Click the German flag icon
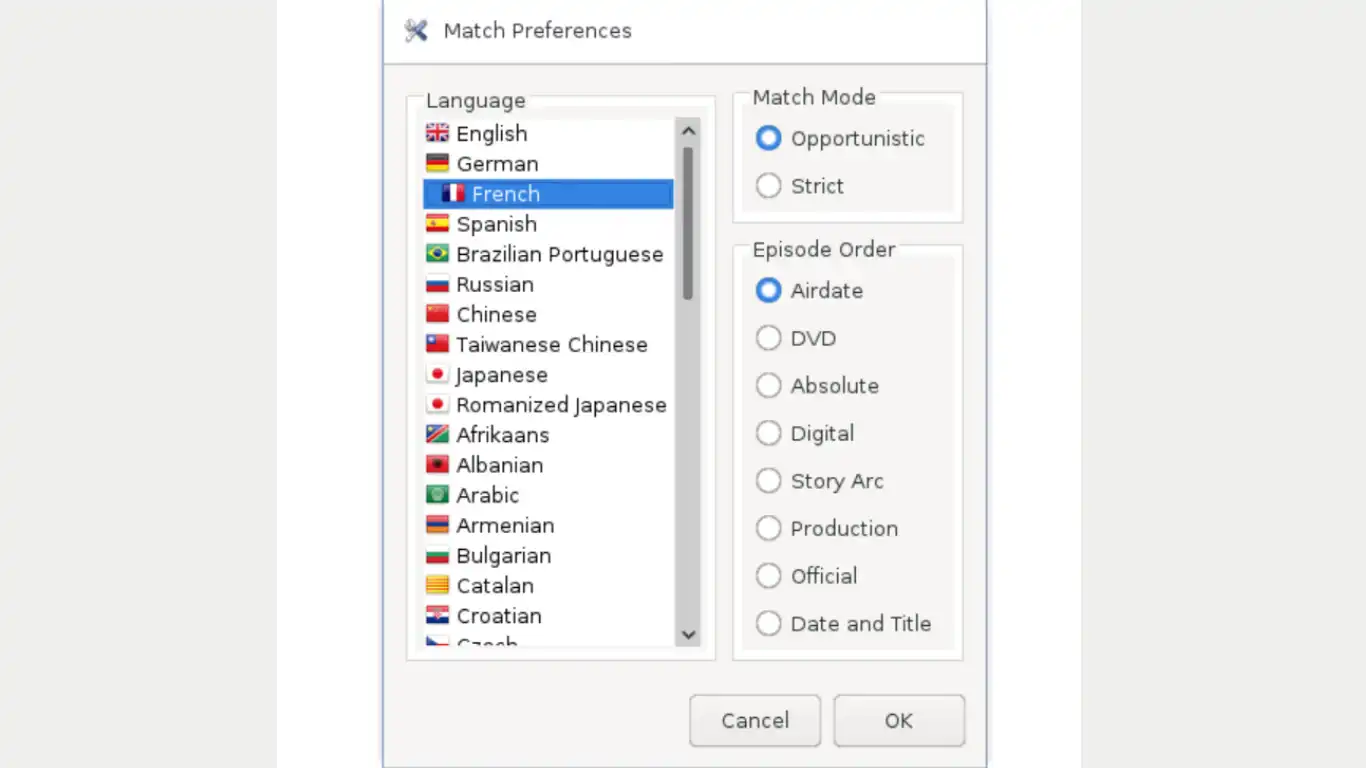 tap(437, 163)
